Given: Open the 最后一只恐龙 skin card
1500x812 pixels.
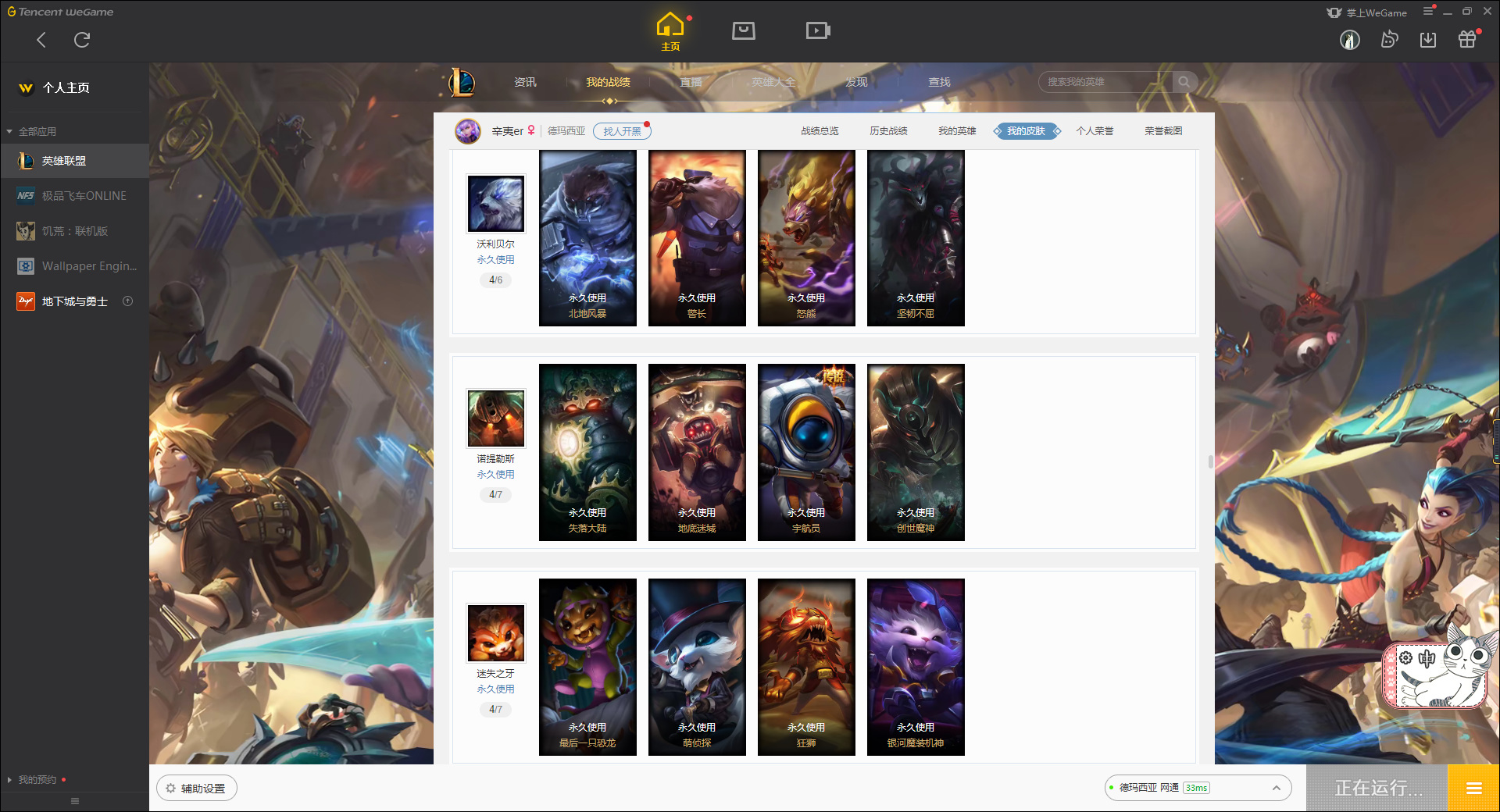Looking at the screenshot, I should (587, 668).
